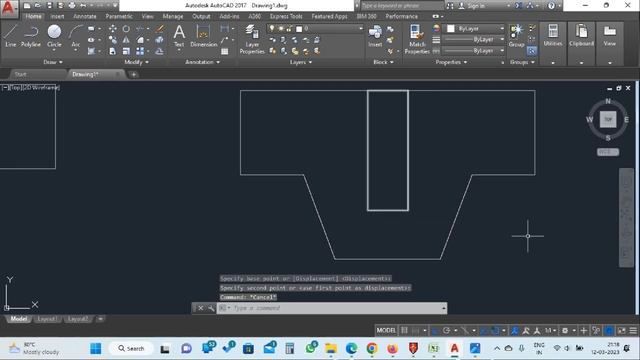The width and height of the screenshot is (640, 360).
Task: Open the AutoCAD application menu button
Action: pyautogui.click(x=8, y=8)
